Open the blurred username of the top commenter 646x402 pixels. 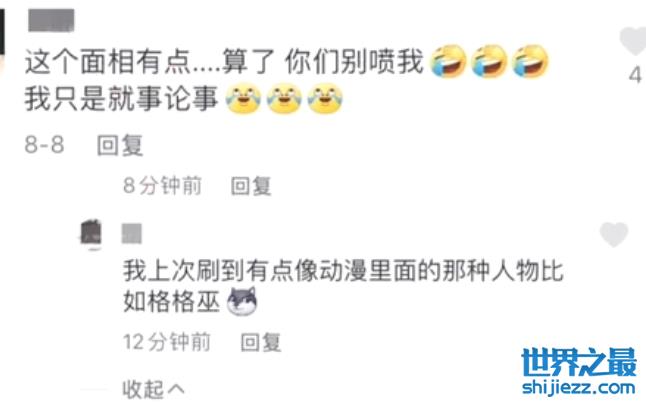pos(51,20)
